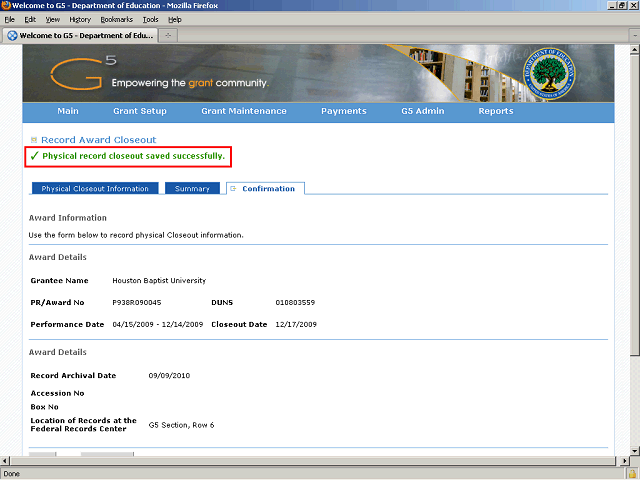This screenshot has width=640, height=480.
Task: Click the icon beside Record Award Closeout
Action: (34, 140)
